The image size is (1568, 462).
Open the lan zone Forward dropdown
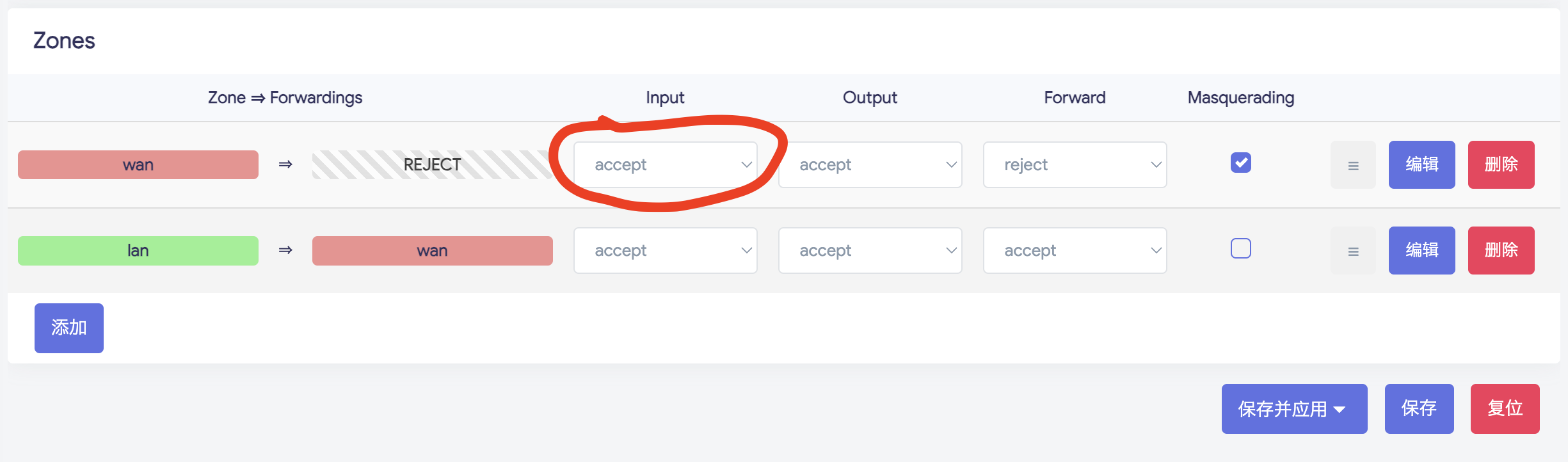1075,251
